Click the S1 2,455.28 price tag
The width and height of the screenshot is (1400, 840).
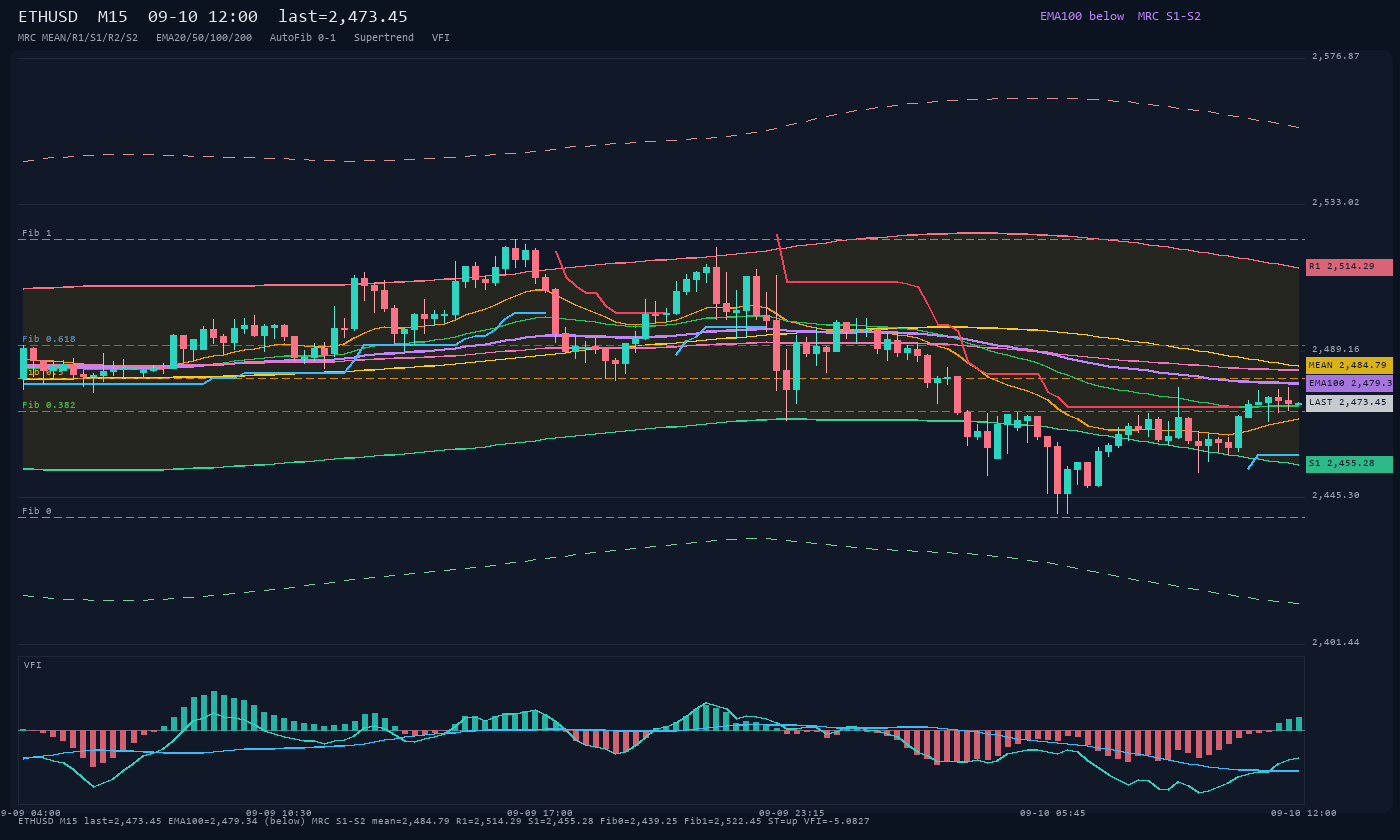coord(1349,464)
